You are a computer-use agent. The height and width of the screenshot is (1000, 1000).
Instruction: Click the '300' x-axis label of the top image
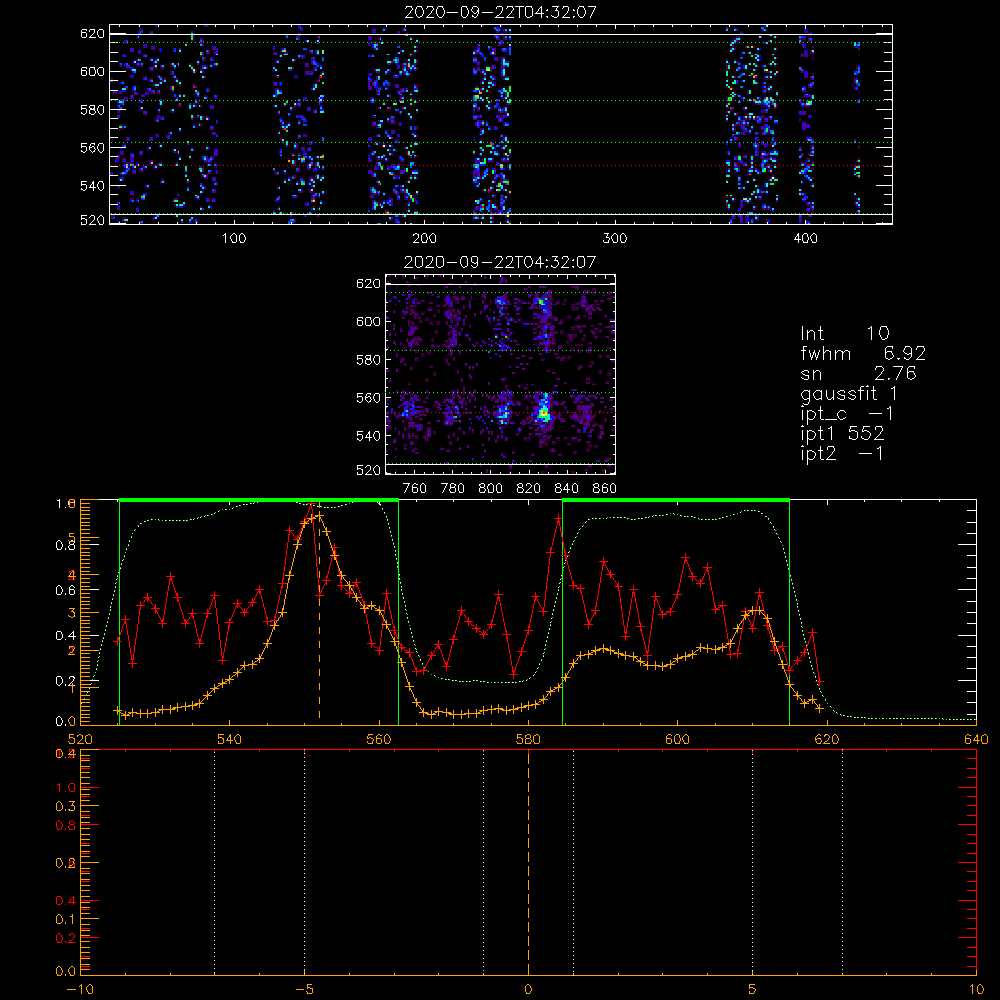pos(615,239)
